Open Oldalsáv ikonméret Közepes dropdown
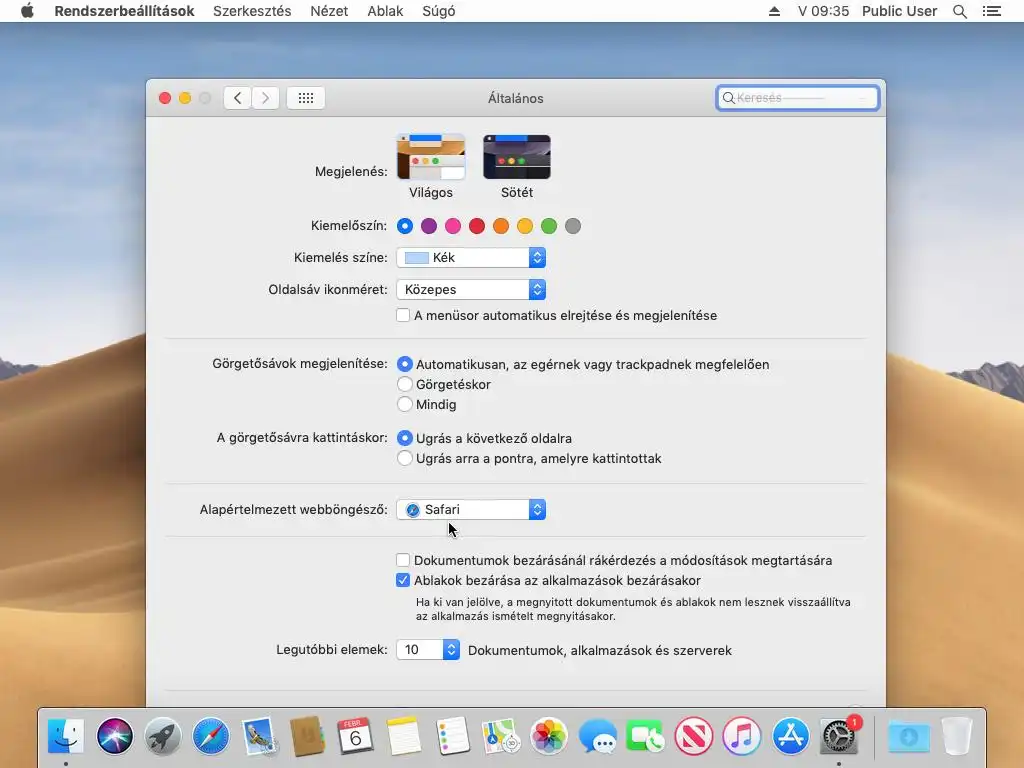 point(471,289)
